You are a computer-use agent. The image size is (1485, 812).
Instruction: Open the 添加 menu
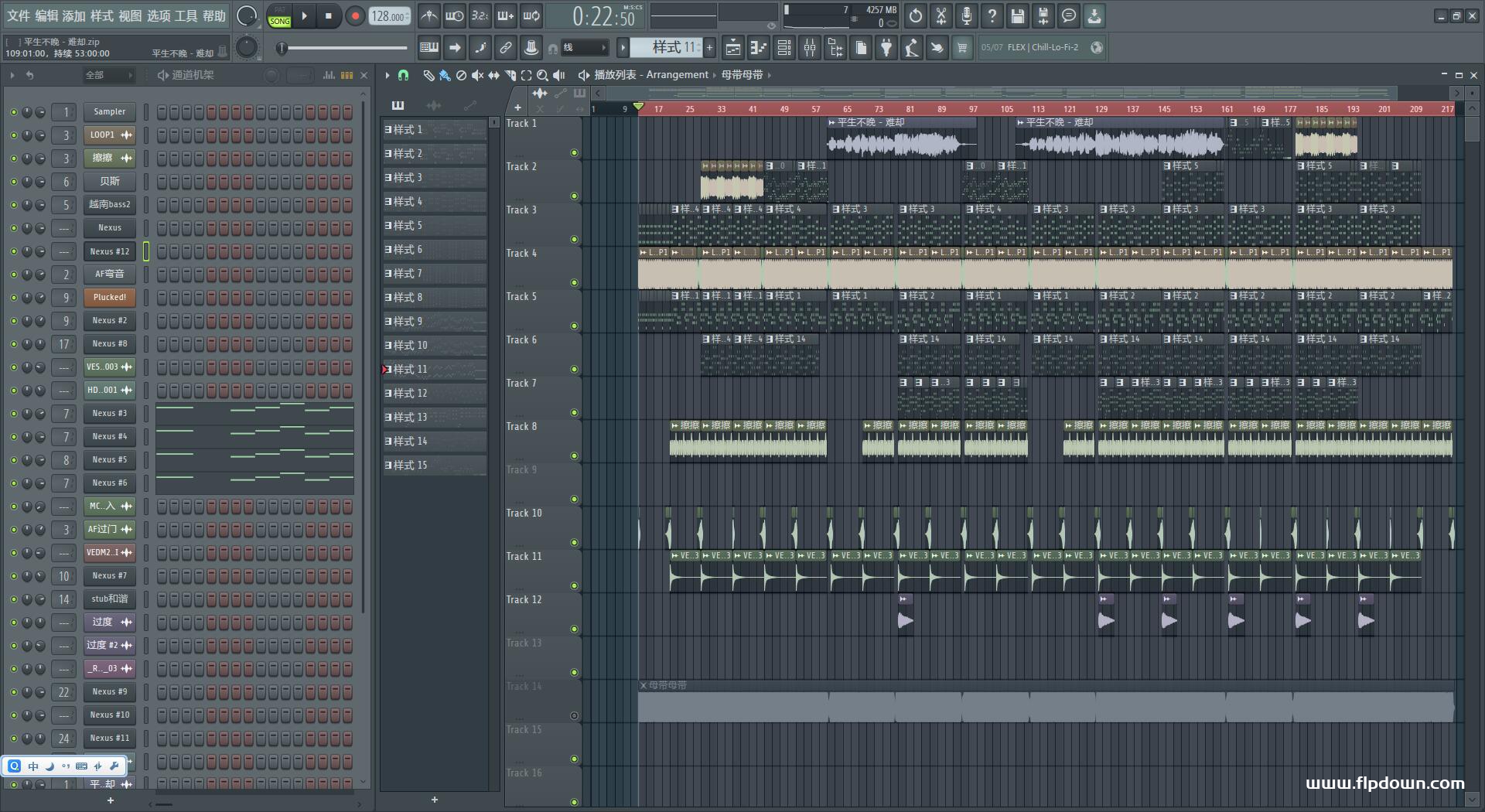(x=74, y=15)
